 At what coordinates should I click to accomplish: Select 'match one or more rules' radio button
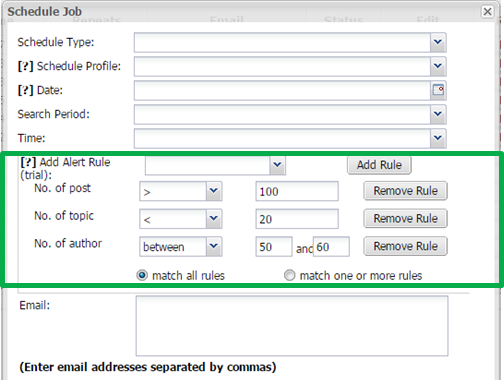point(289,276)
